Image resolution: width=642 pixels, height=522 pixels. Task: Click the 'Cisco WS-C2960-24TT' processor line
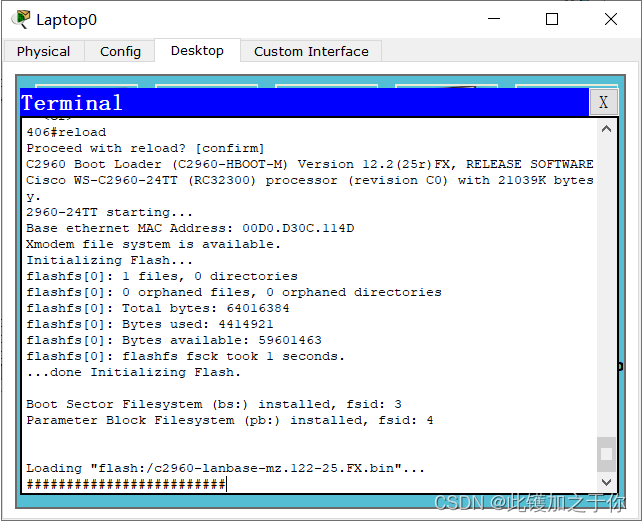pos(310,180)
